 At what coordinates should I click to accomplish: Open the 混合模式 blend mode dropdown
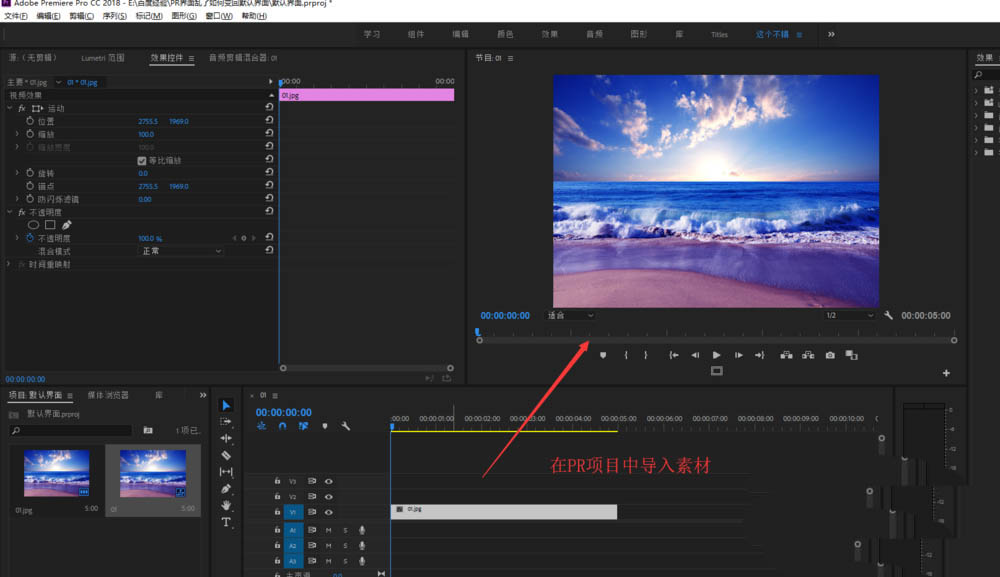pos(180,251)
